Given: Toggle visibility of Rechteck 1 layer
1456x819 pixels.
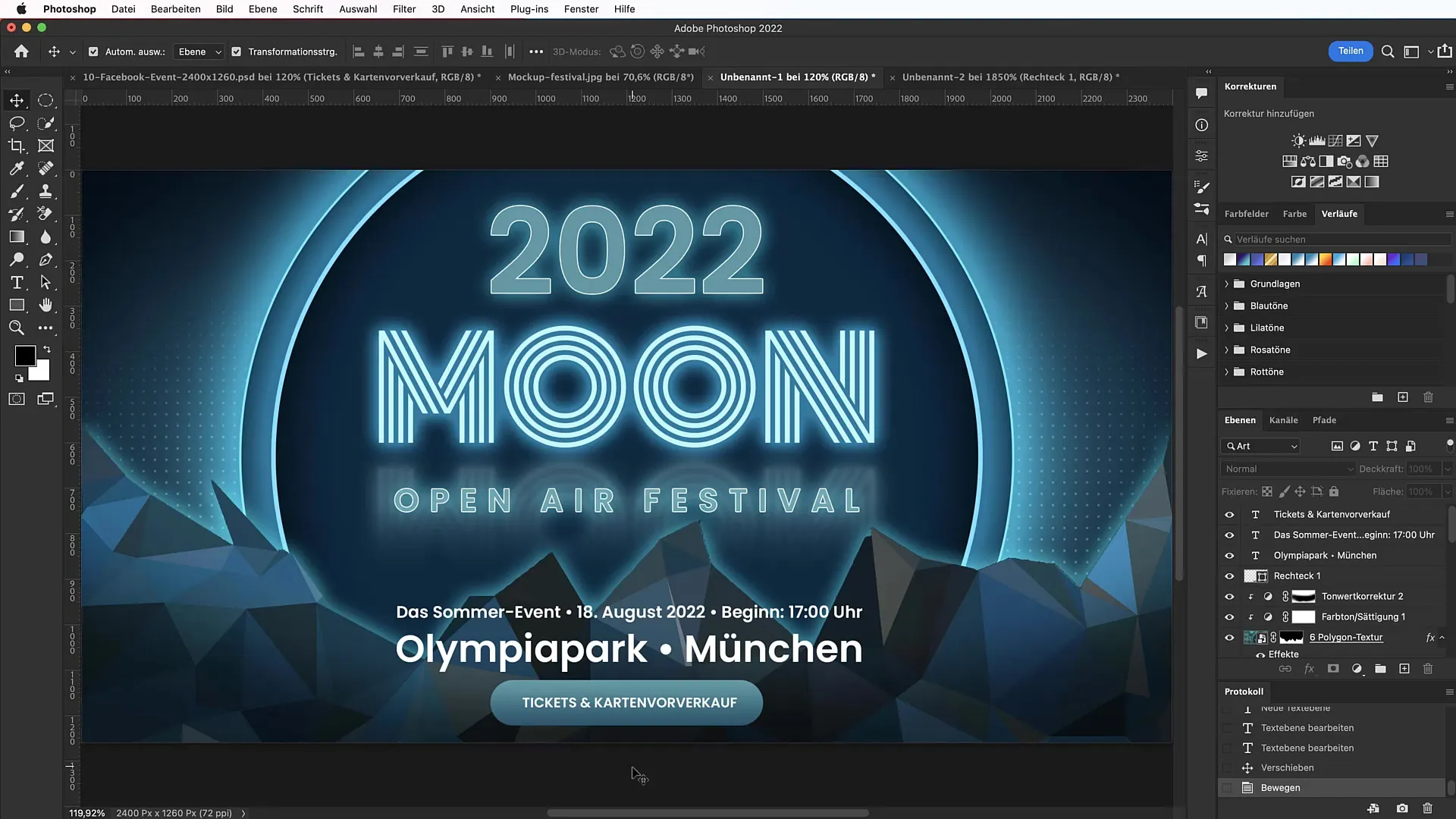Looking at the screenshot, I should coord(1229,575).
